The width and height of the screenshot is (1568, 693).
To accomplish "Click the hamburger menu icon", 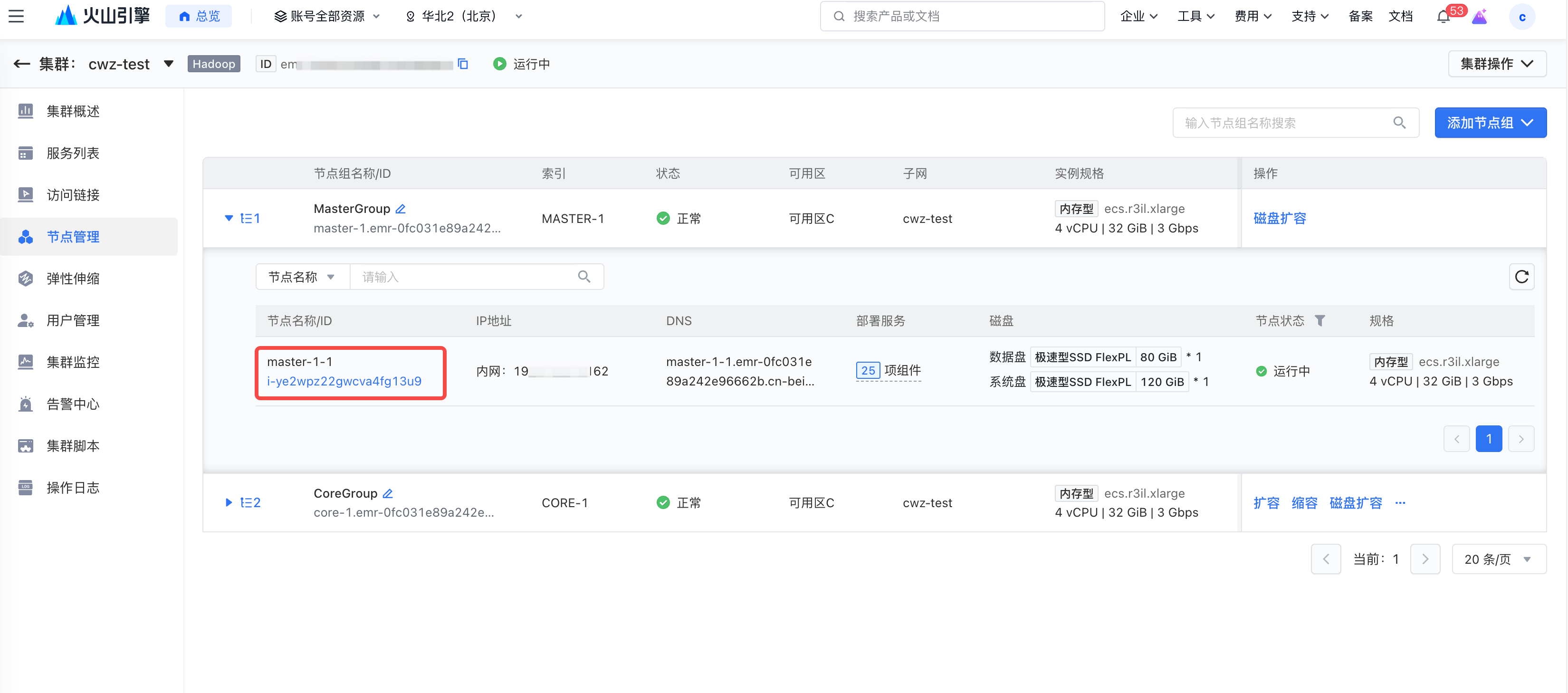I will pos(17,17).
